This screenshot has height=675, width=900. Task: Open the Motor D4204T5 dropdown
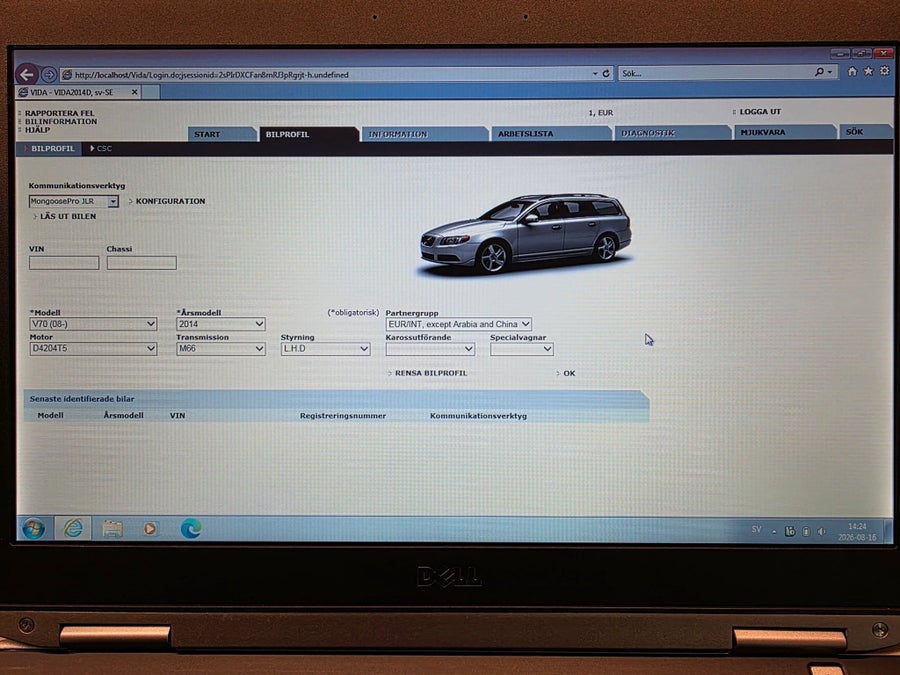point(93,348)
